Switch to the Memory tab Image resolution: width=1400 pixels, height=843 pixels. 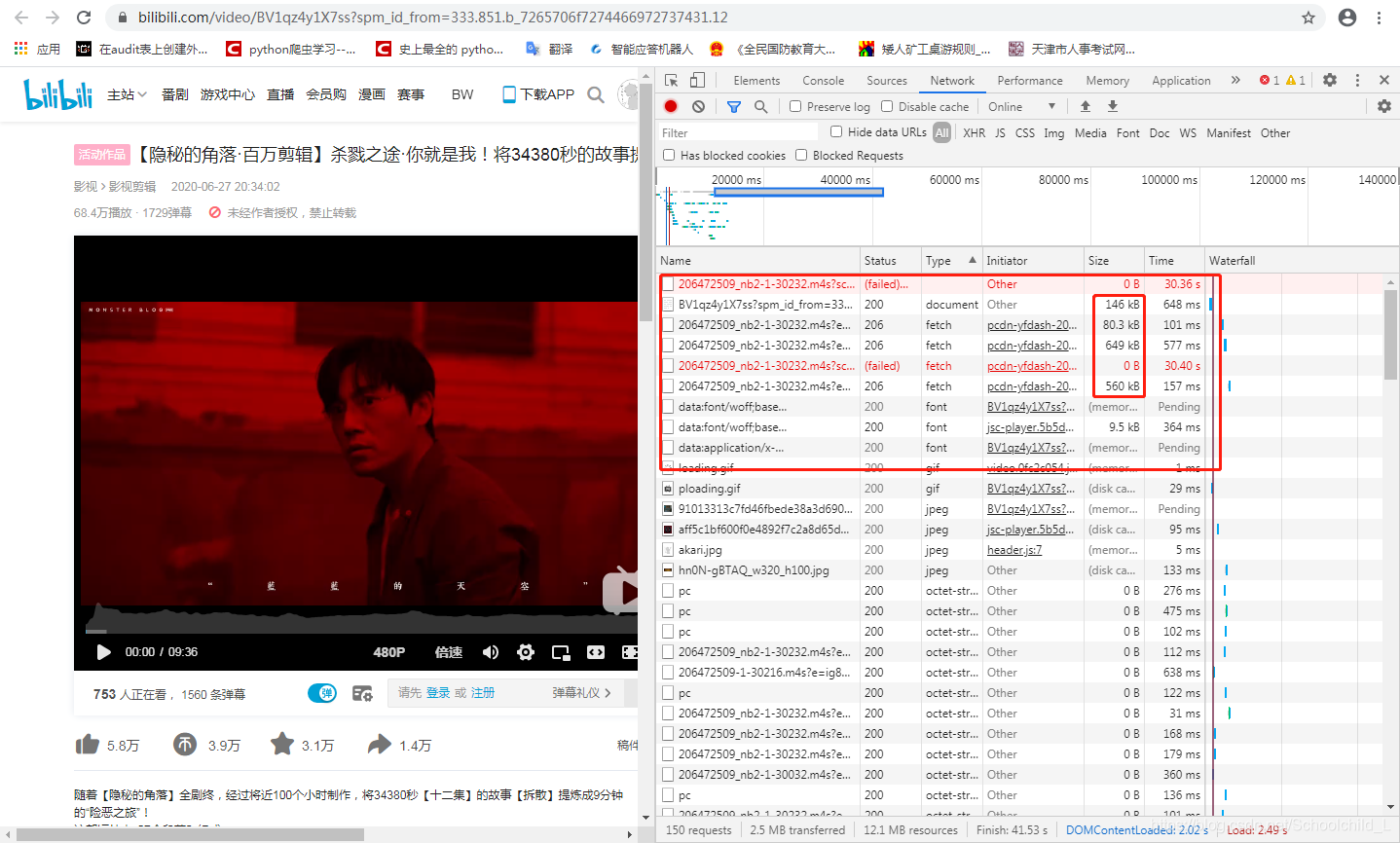click(x=1107, y=81)
